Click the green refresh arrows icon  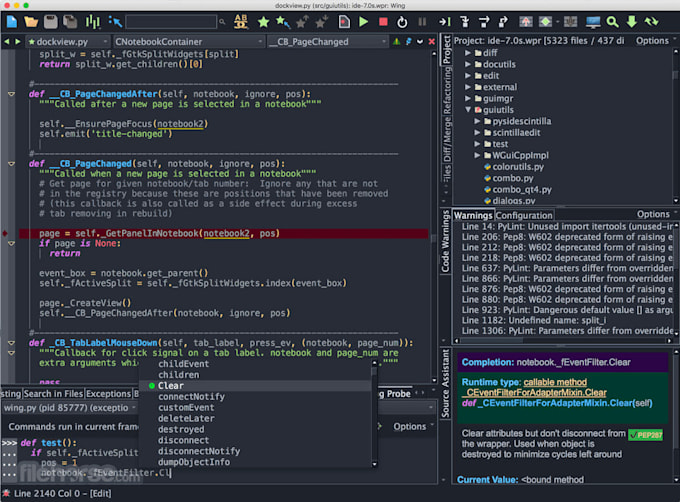coord(651,21)
